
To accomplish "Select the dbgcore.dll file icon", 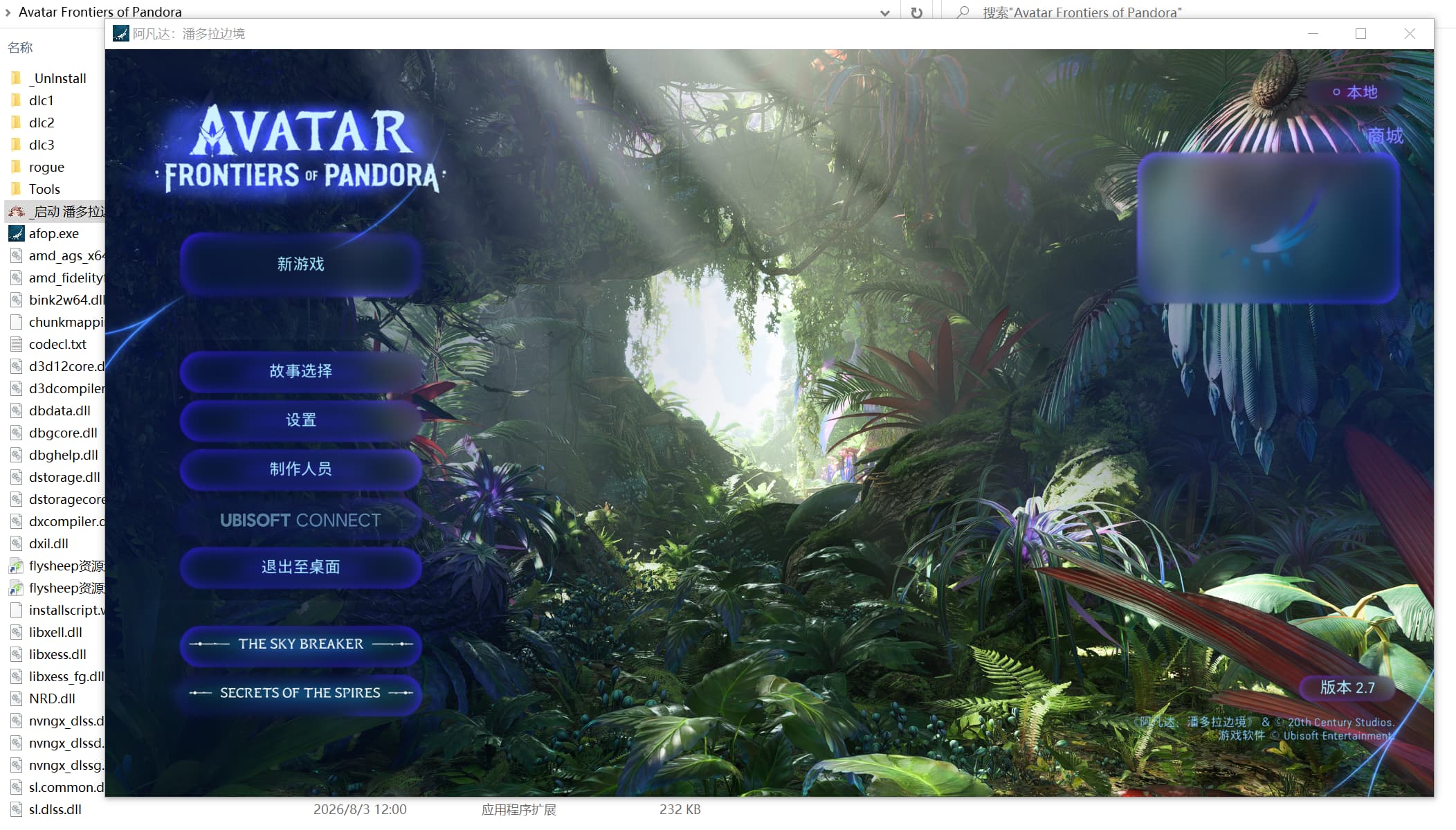I will (17, 433).
